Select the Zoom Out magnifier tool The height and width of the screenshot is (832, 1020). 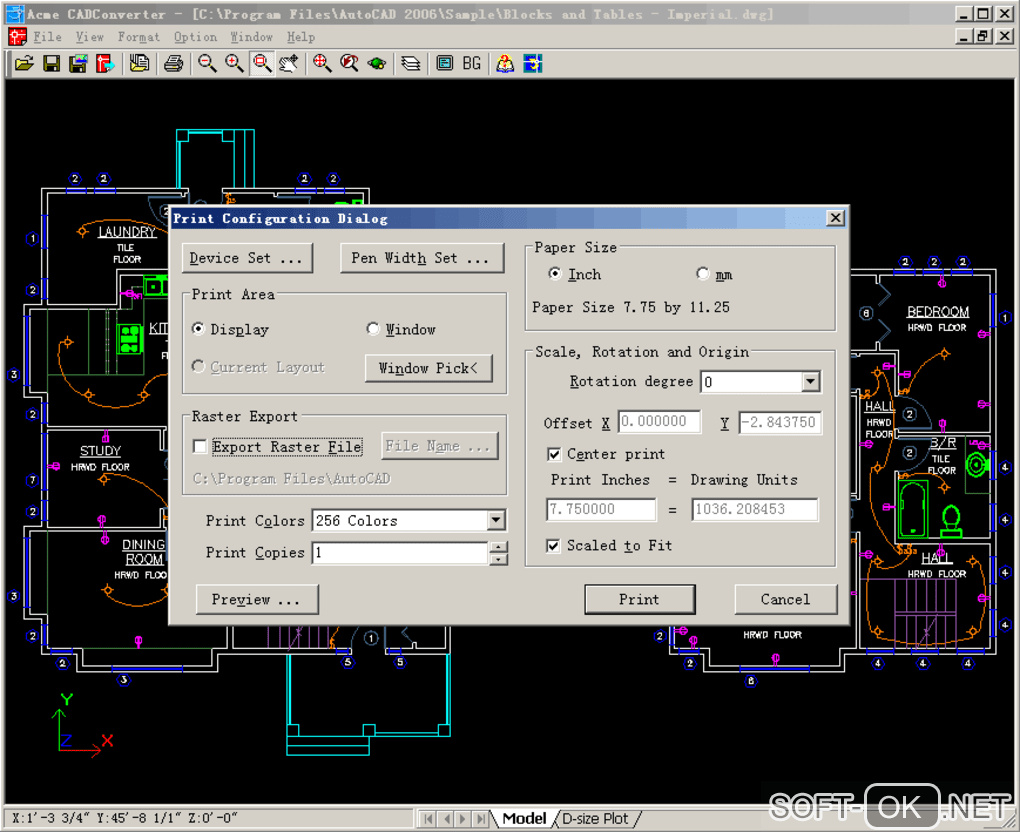pyautogui.click(x=207, y=64)
